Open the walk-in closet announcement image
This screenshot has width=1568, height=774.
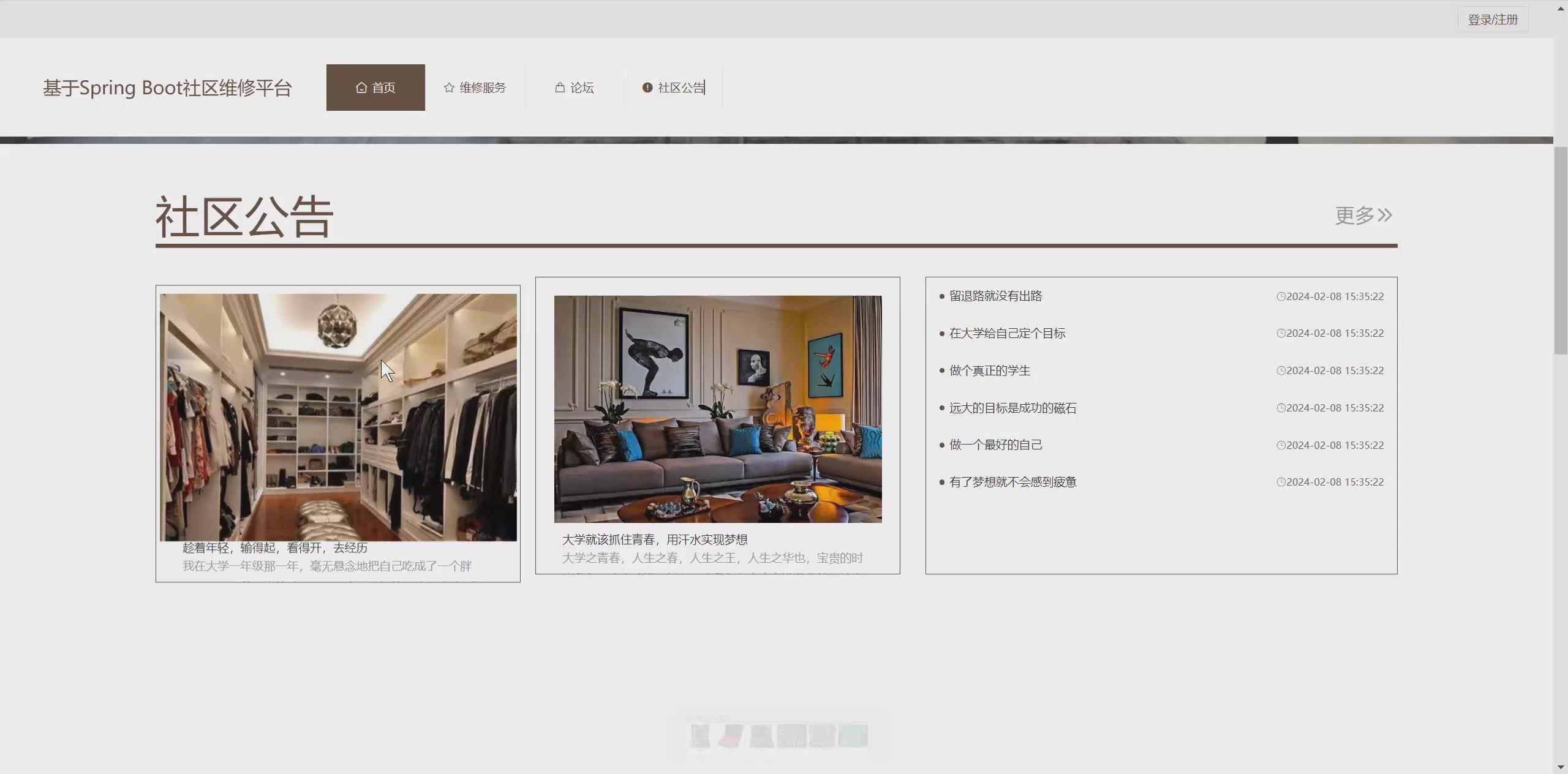(x=338, y=417)
